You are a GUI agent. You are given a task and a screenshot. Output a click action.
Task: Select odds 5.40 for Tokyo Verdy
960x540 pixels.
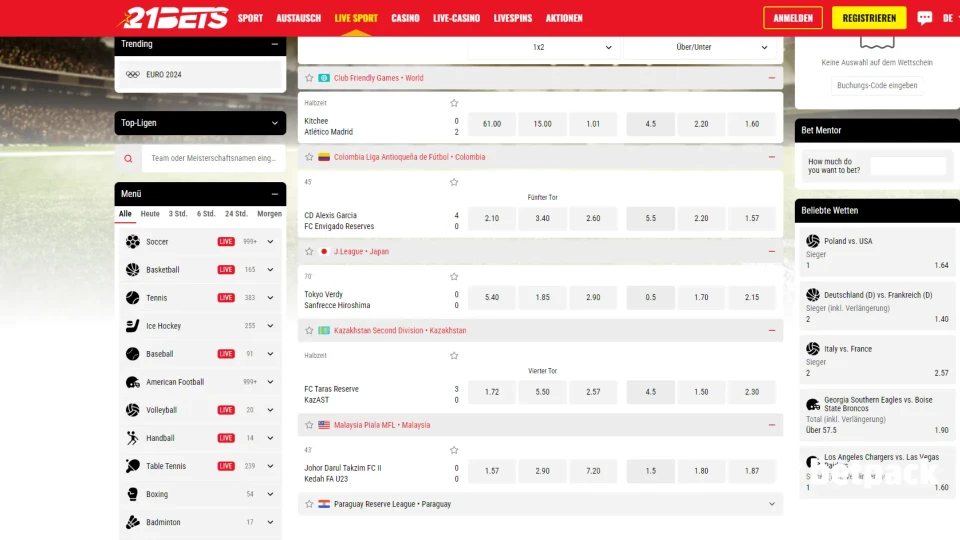pyautogui.click(x=492, y=297)
